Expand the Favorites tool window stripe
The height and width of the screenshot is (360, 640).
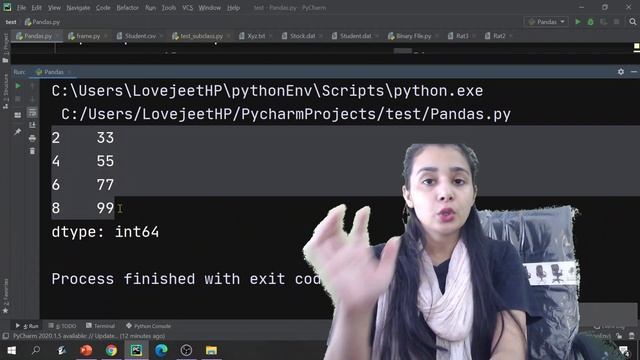pos(5,296)
